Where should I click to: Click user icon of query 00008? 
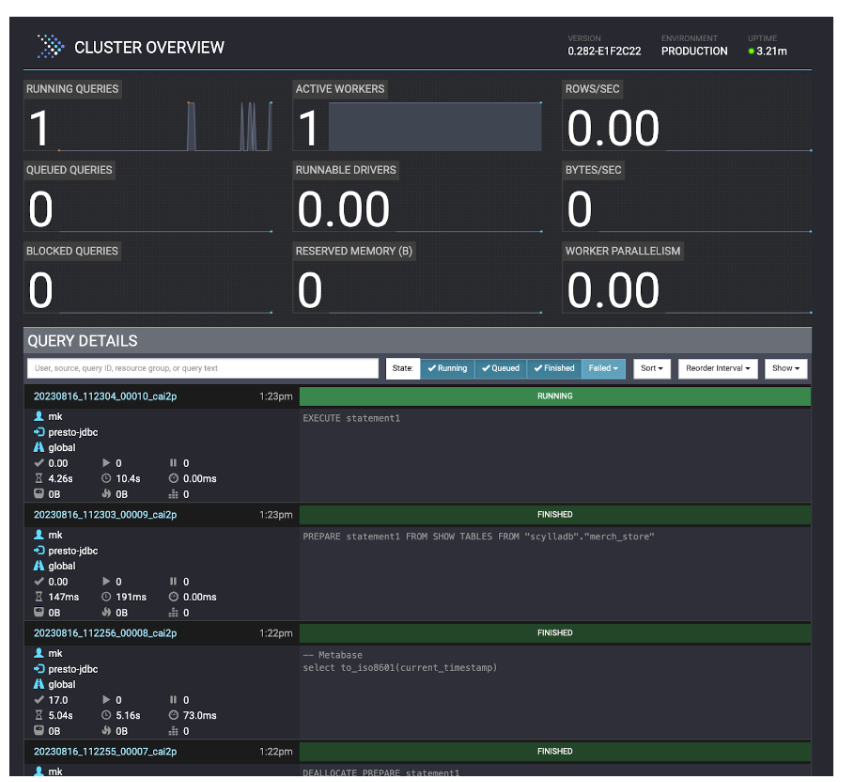[x=39, y=653]
